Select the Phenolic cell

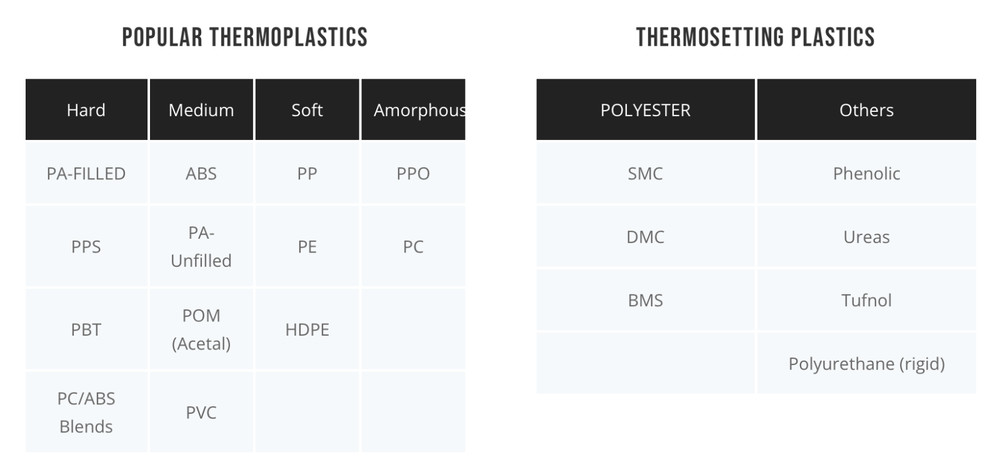pyautogui.click(x=866, y=173)
